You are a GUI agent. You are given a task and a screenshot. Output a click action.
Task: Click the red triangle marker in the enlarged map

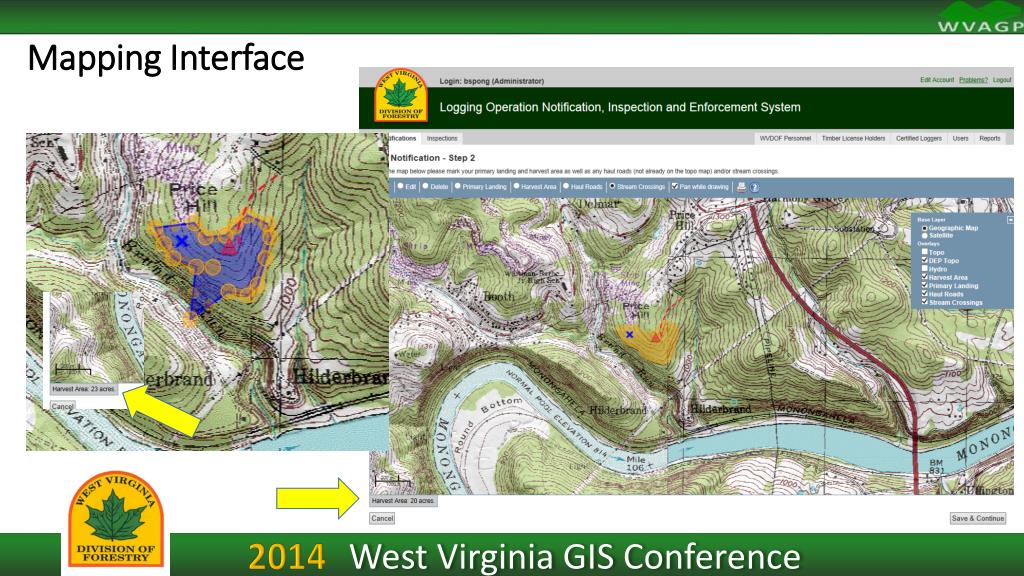(x=229, y=247)
